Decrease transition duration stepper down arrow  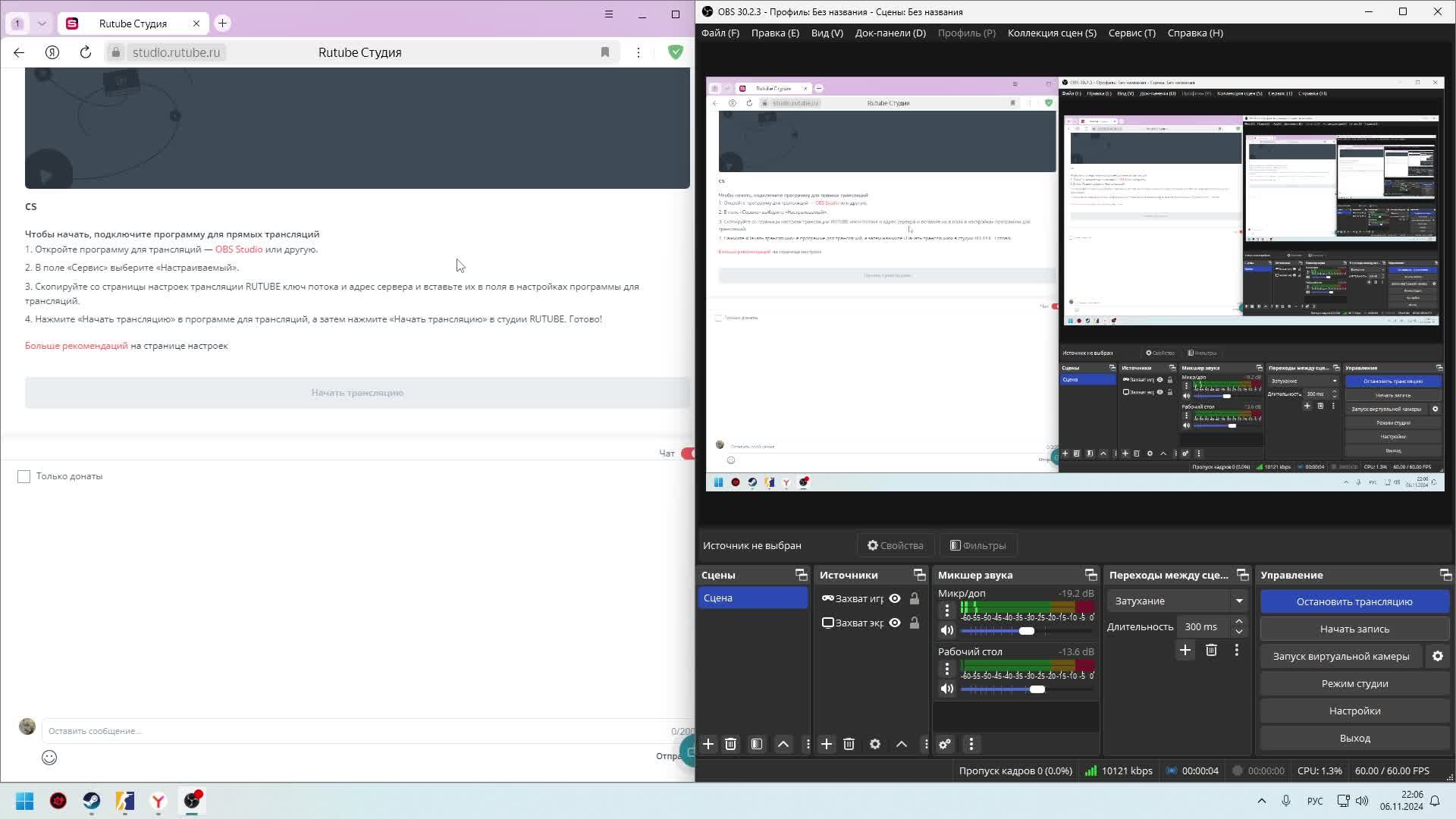(x=1239, y=632)
